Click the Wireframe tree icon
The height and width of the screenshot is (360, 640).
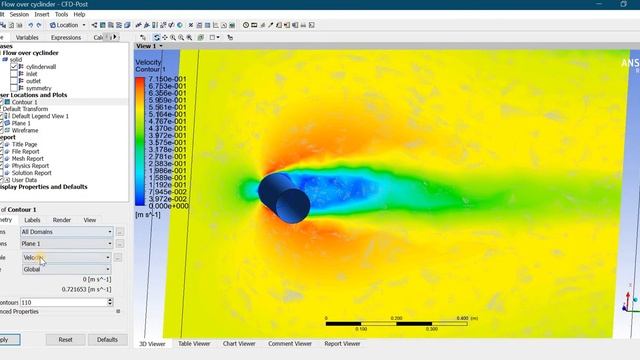[7, 130]
